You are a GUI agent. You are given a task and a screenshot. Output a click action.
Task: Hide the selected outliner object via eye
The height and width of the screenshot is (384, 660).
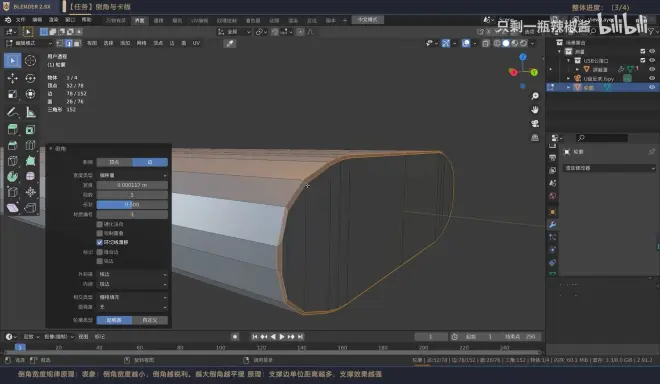pos(652,87)
